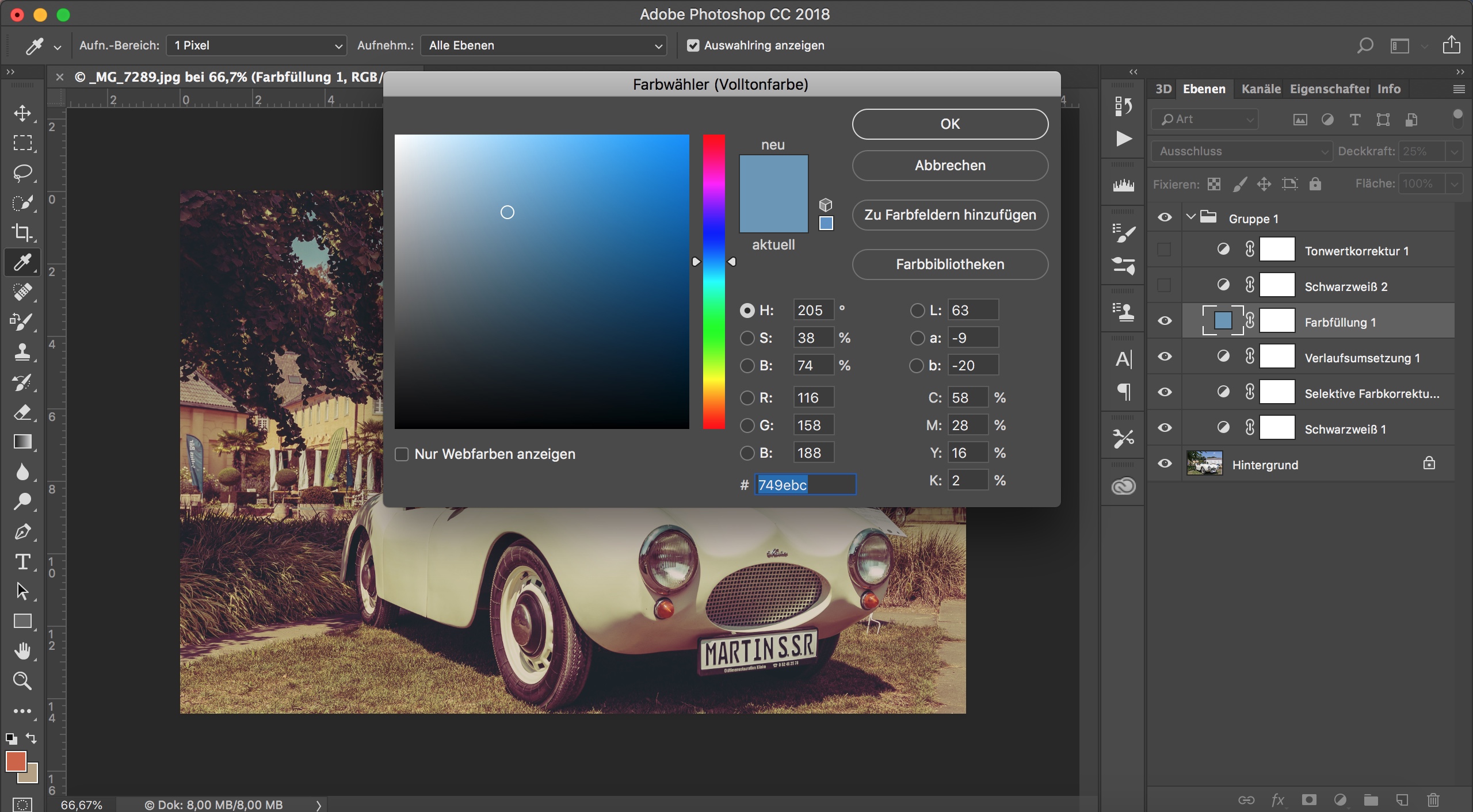1473x812 pixels.
Task: Select the Zoom tool
Action: 22,681
